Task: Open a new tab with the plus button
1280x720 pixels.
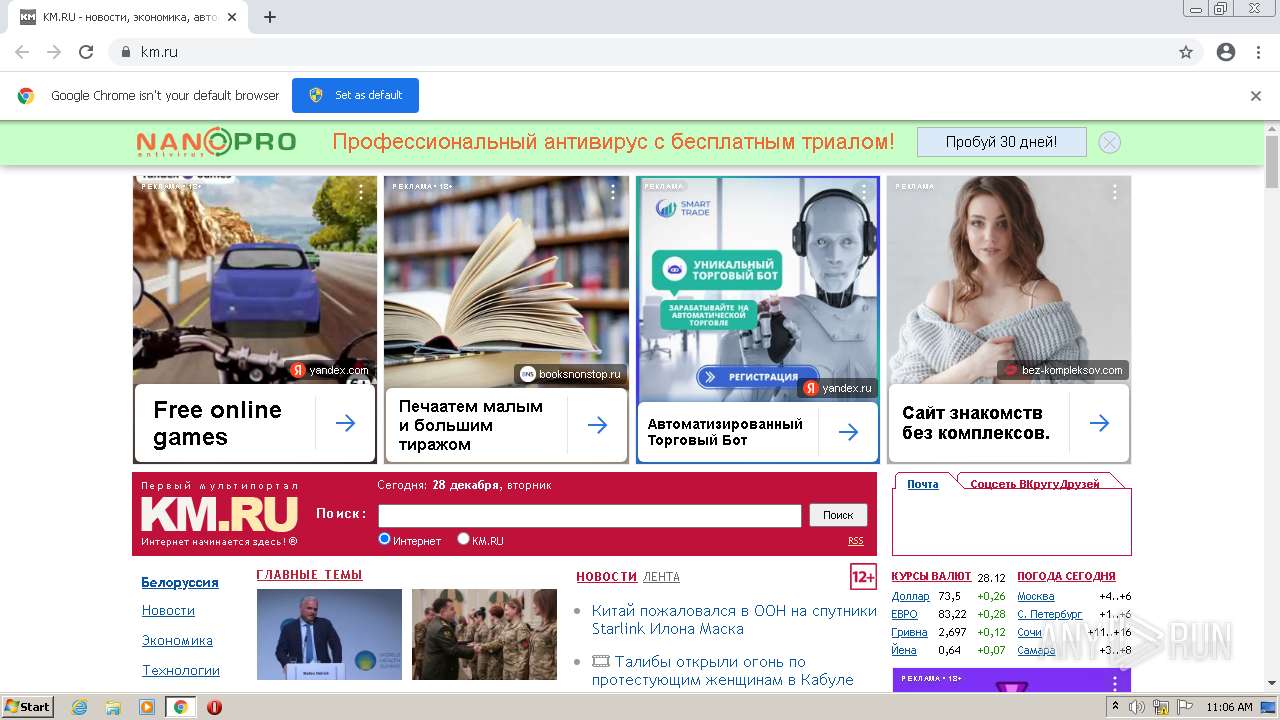Action: (270, 17)
